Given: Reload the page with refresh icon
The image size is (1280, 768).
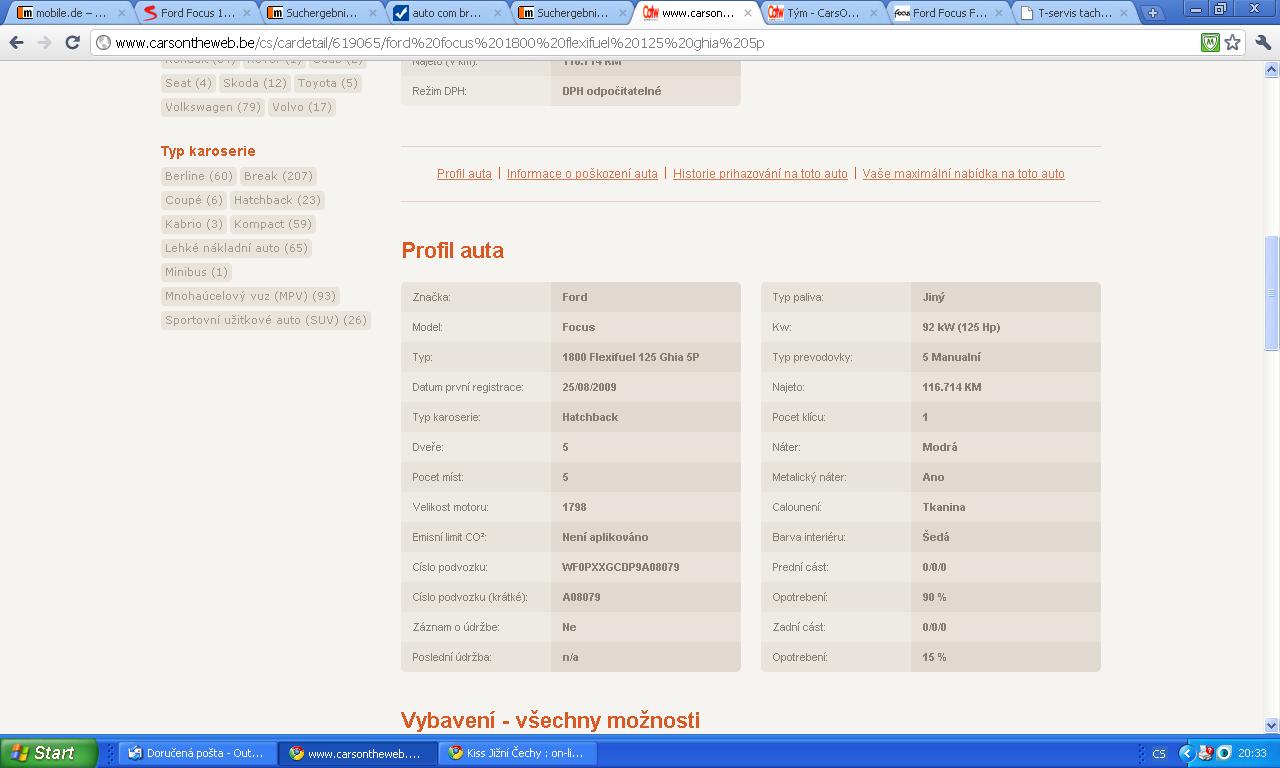Looking at the screenshot, I should (72, 43).
